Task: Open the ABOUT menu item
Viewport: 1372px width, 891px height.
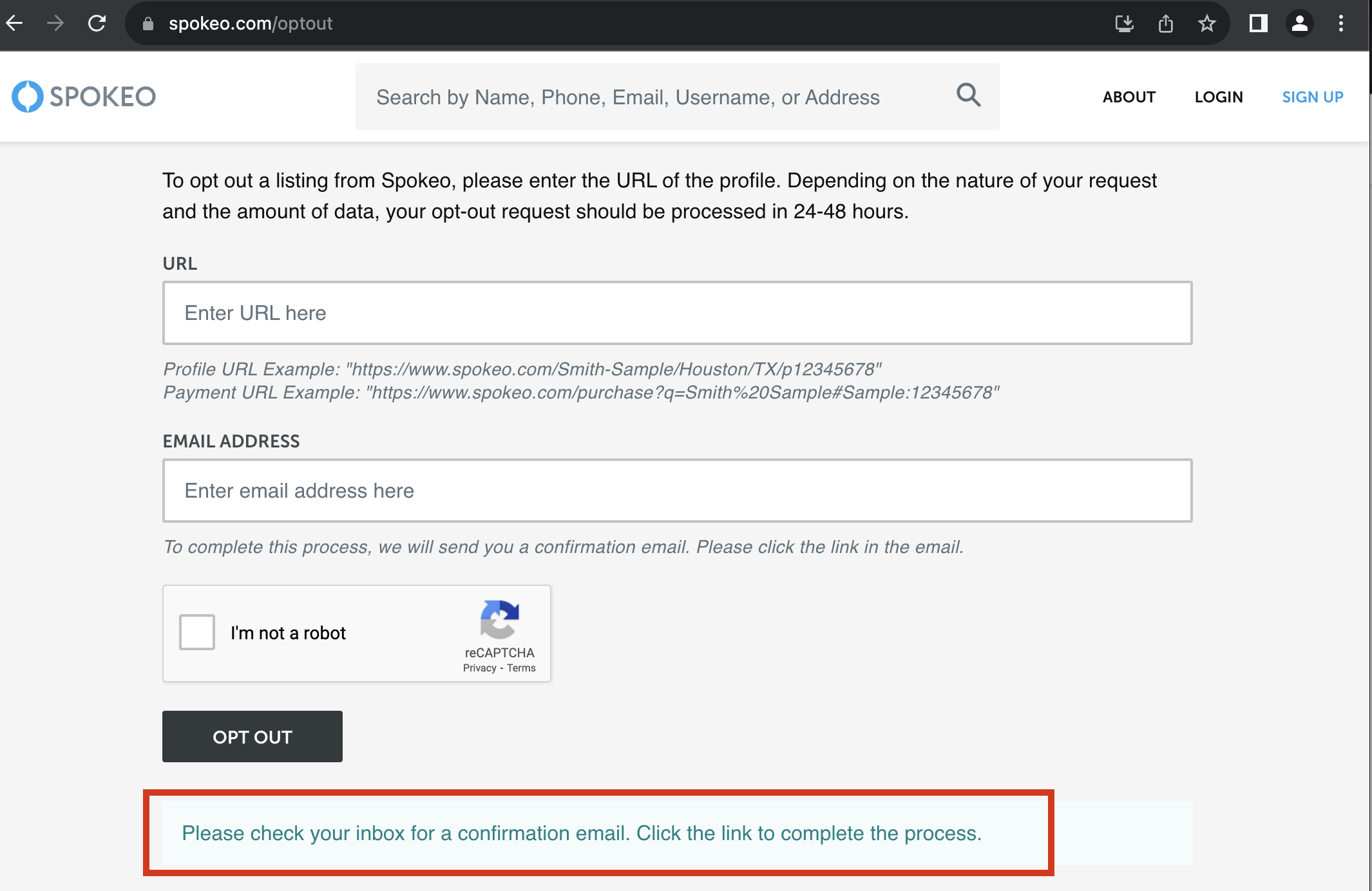Action: [x=1129, y=97]
